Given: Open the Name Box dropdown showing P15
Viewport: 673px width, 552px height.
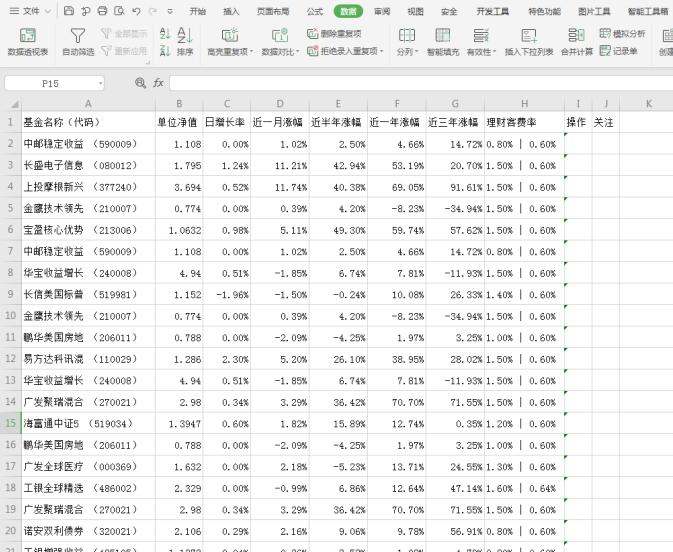Looking at the screenshot, I should (100, 83).
